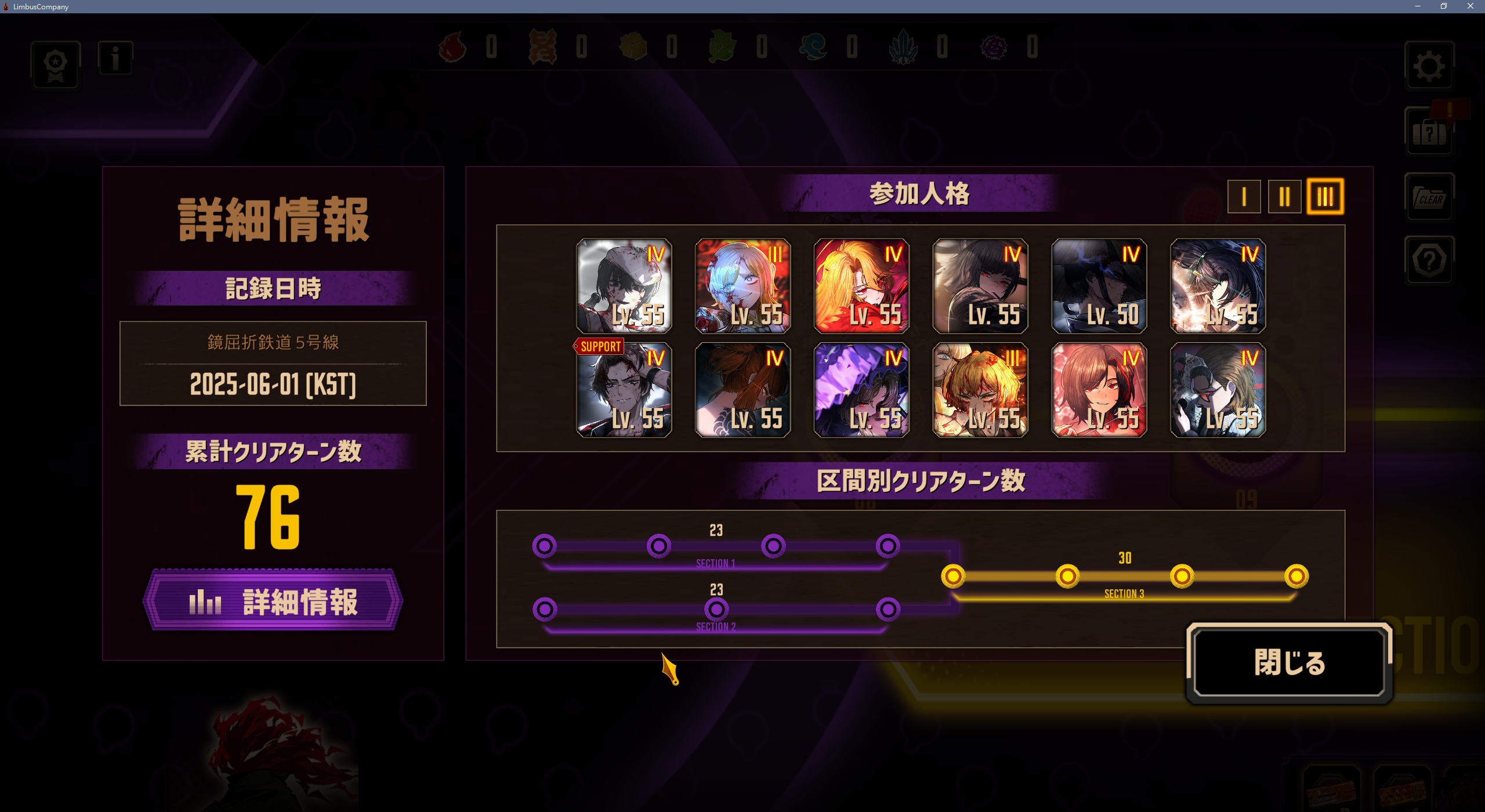Open the mystery box icon with alert

pyautogui.click(x=1429, y=132)
